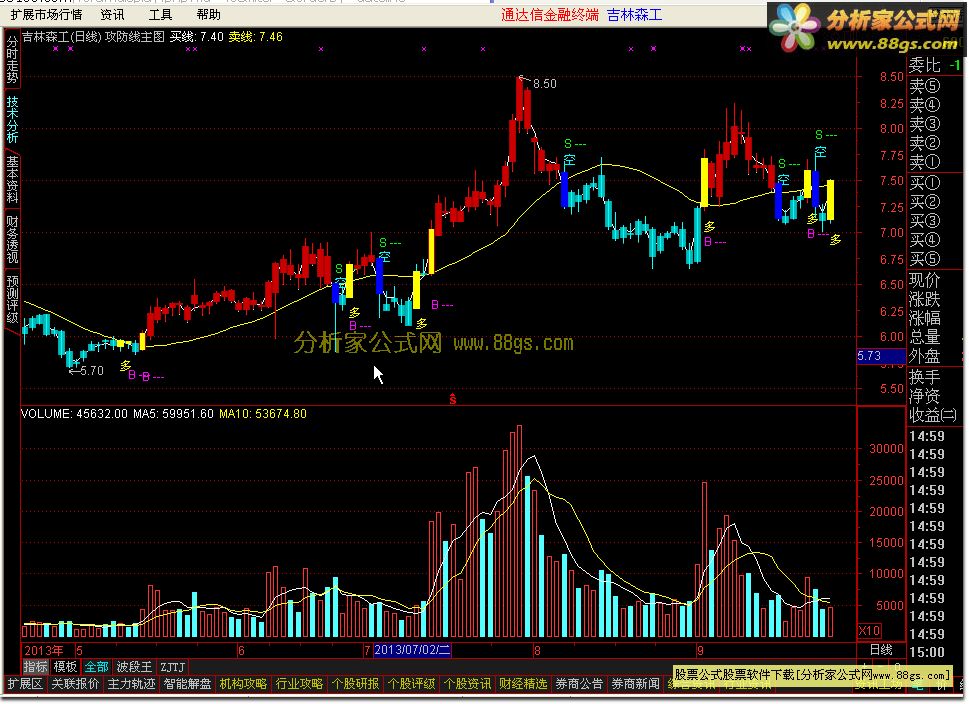969x704 pixels.
Task: Click the 2013年 label on time axis
Action: (x=43, y=650)
